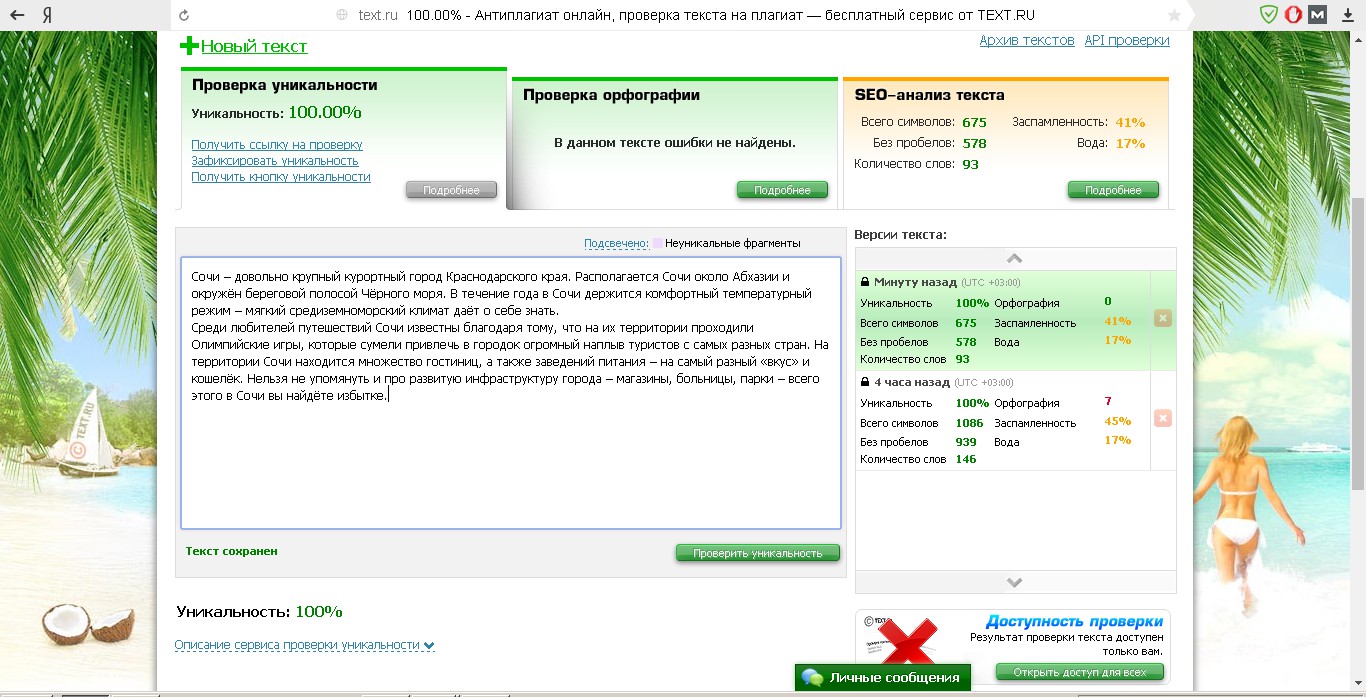Click the Заспамленность 41% value in SEO panel
Image resolution: width=1366 pixels, height=697 pixels.
click(1130, 122)
